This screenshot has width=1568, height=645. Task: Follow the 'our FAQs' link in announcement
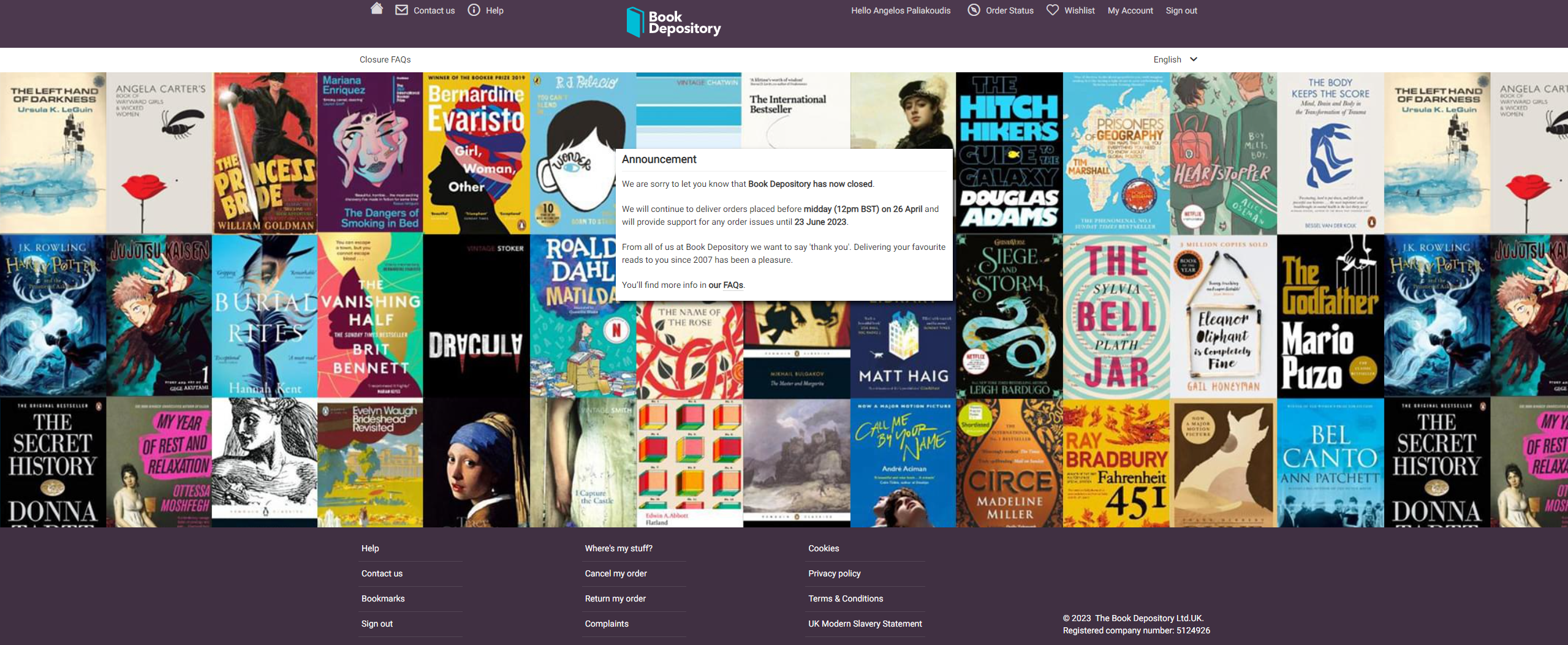coord(725,285)
